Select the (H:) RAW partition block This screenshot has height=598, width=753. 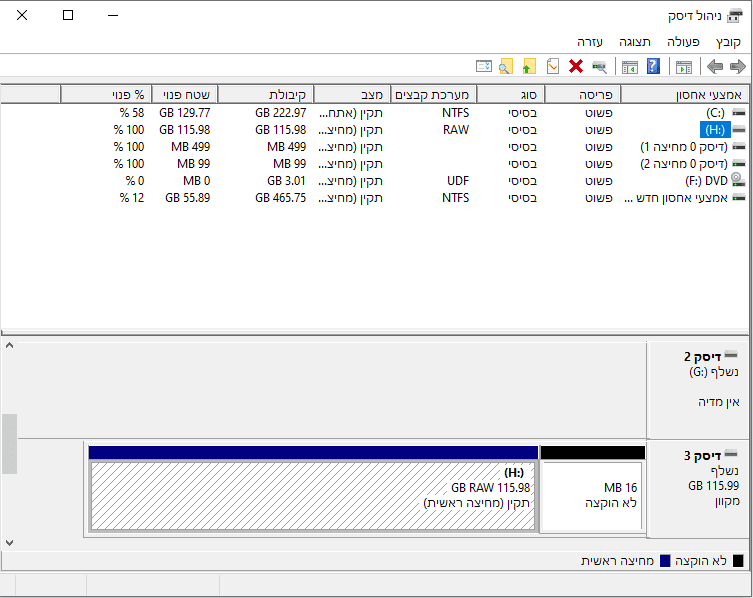point(313,496)
